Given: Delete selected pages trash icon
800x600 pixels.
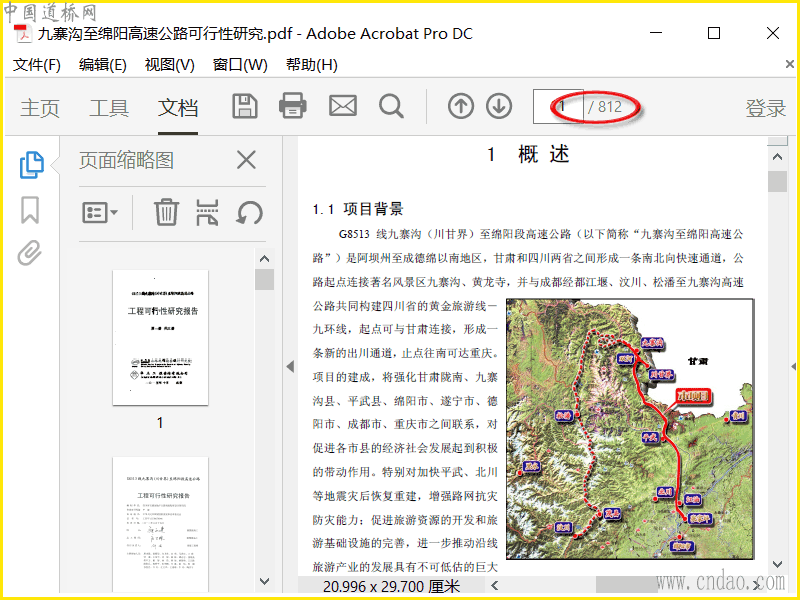Looking at the screenshot, I should tap(166, 212).
